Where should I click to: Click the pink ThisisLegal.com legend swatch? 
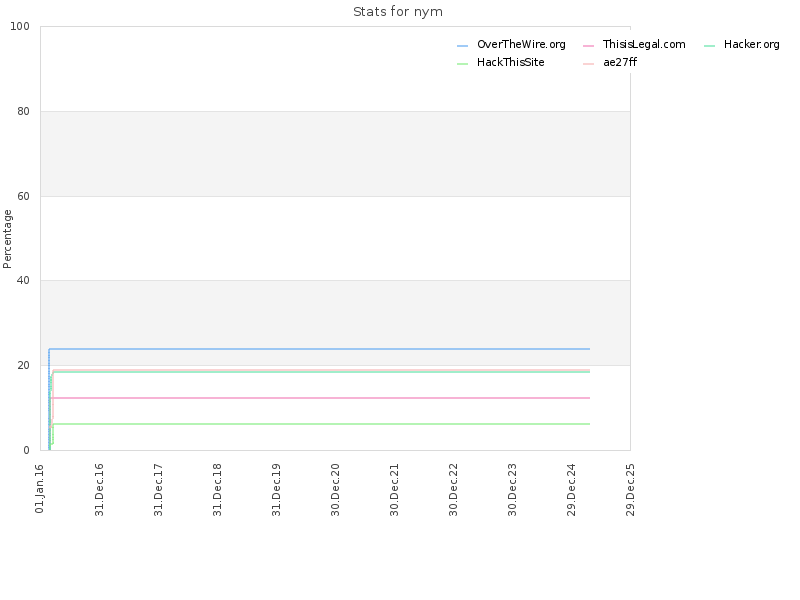(x=588, y=46)
